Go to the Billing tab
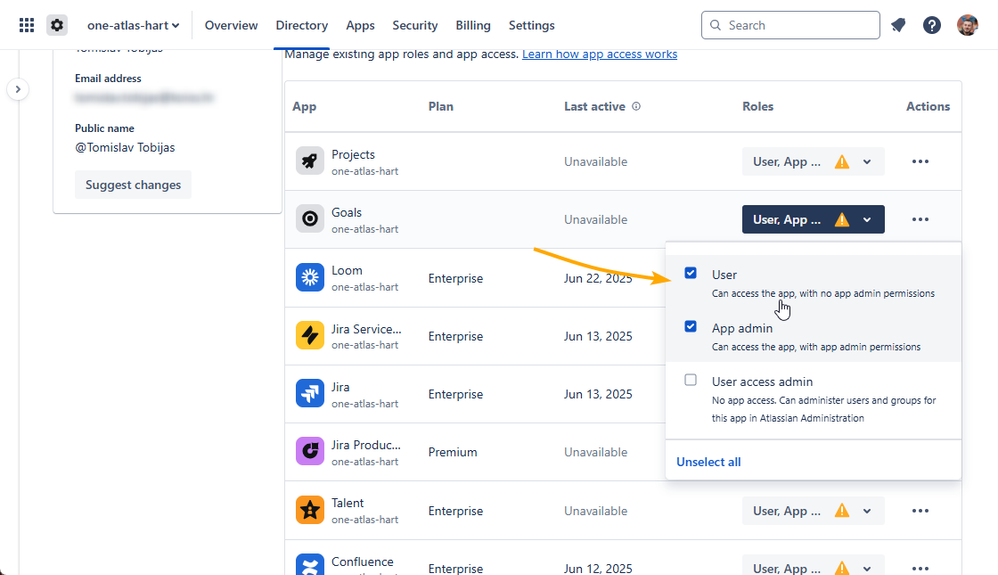 pyautogui.click(x=473, y=25)
